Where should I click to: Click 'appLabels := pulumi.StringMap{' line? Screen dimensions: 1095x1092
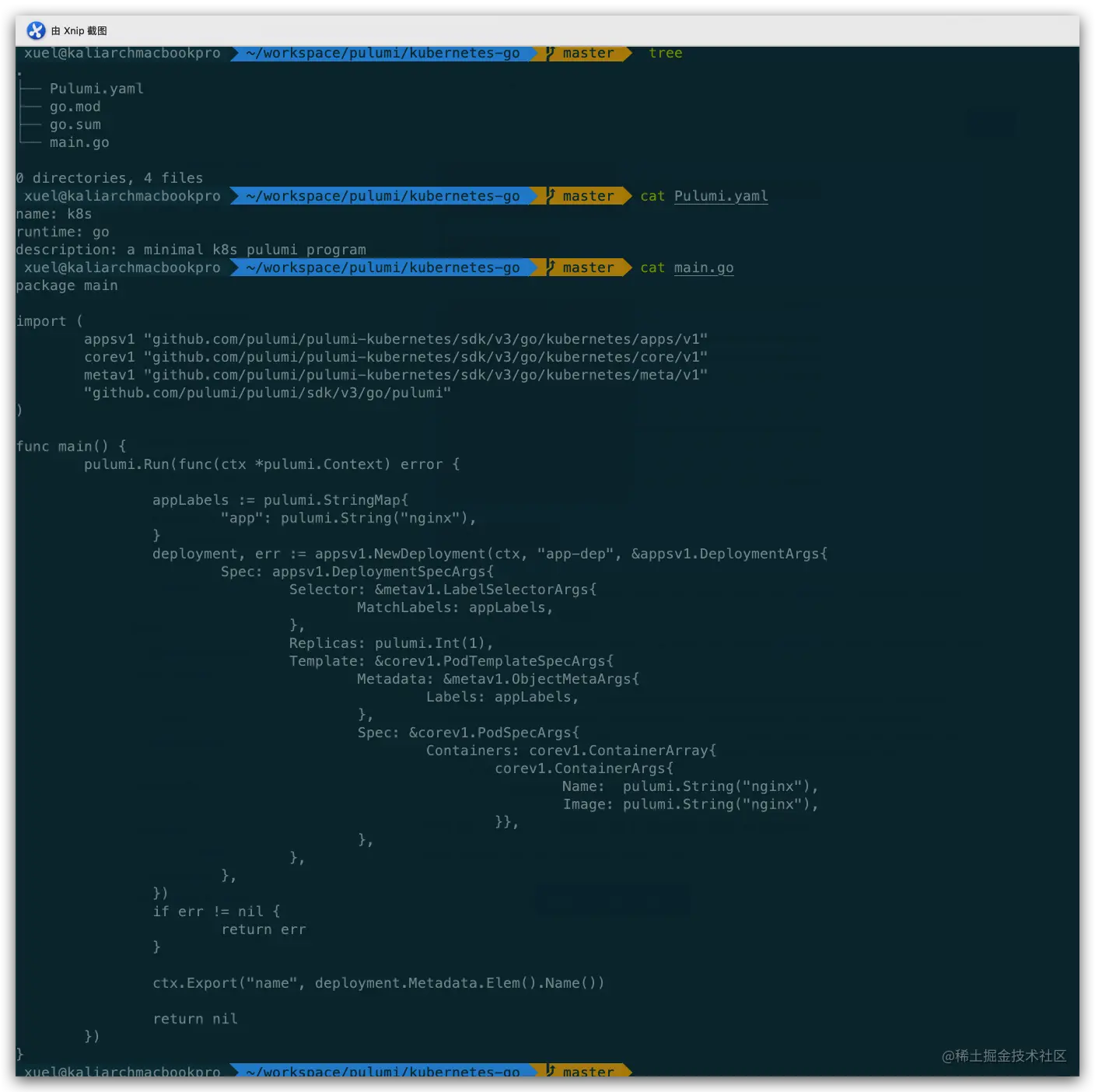[281, 500]
